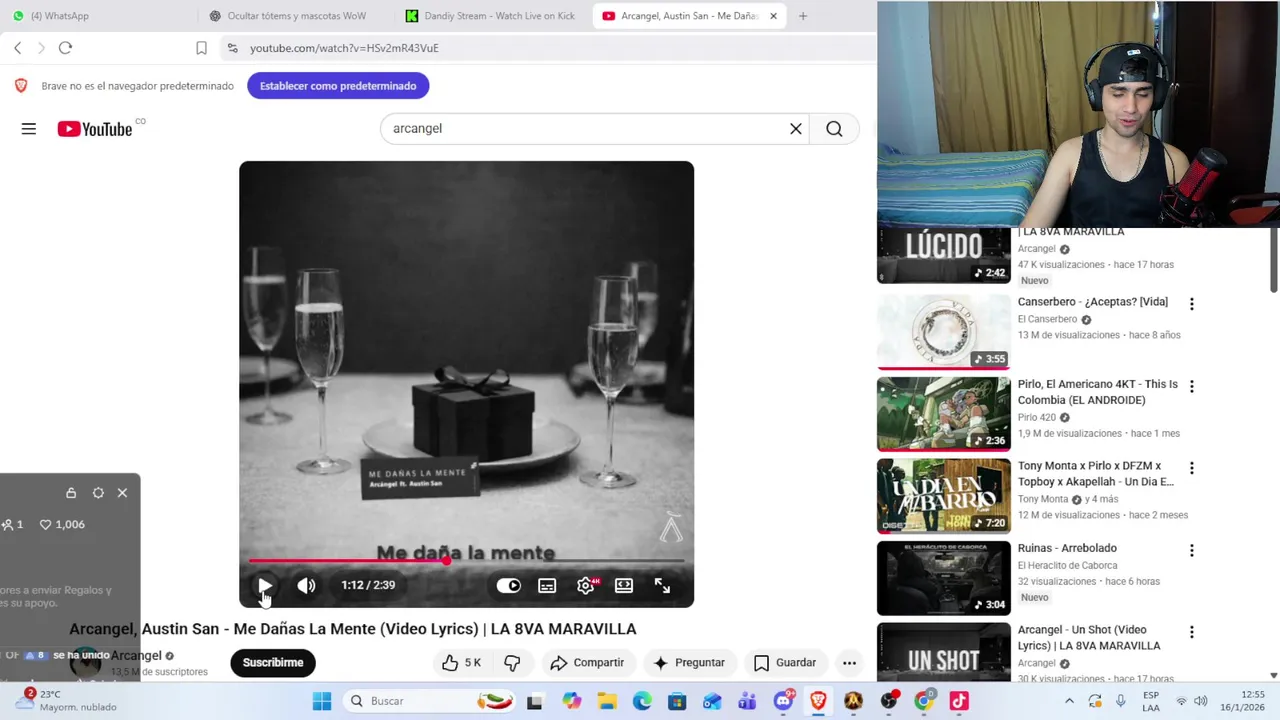Open the weather widget 23°C
1280x720 pixels.
(66, 700)
